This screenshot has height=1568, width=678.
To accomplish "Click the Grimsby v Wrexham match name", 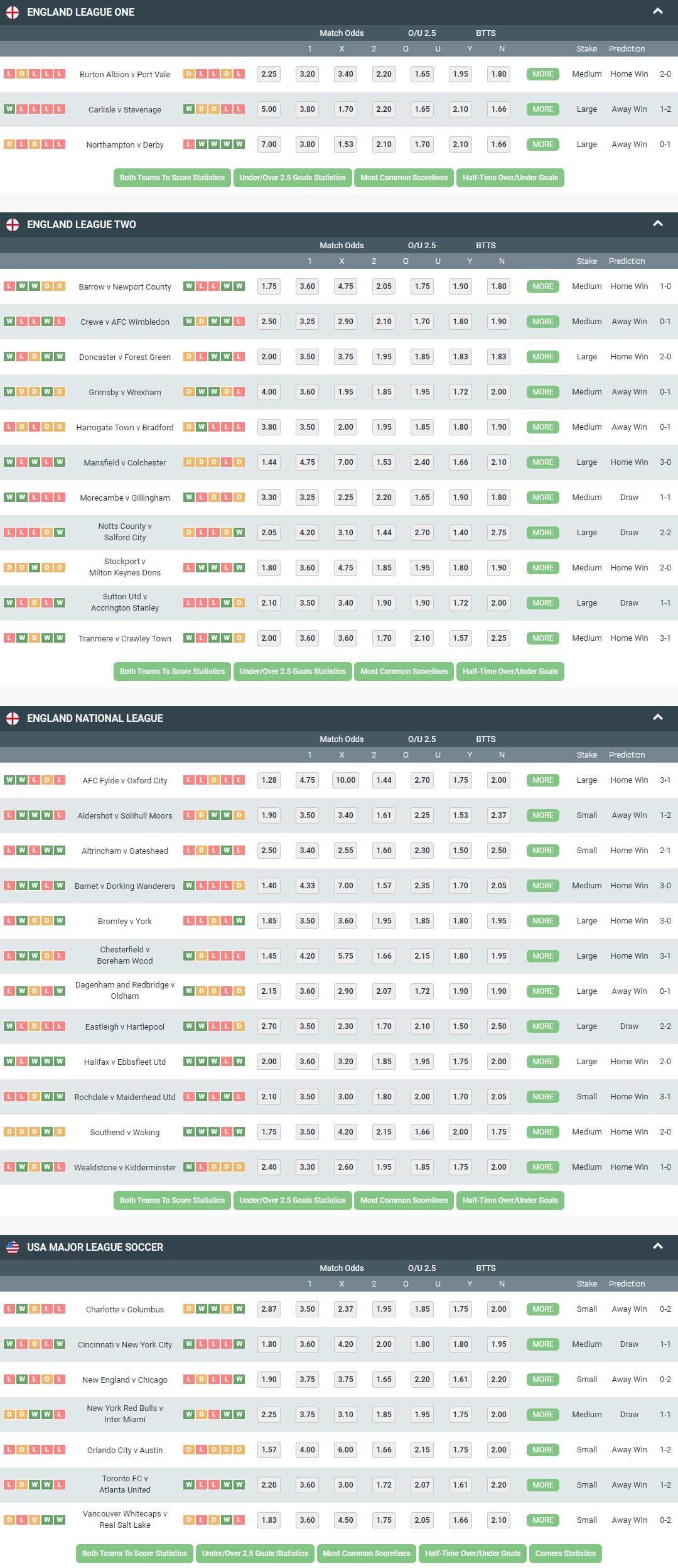I will [125, 393].
